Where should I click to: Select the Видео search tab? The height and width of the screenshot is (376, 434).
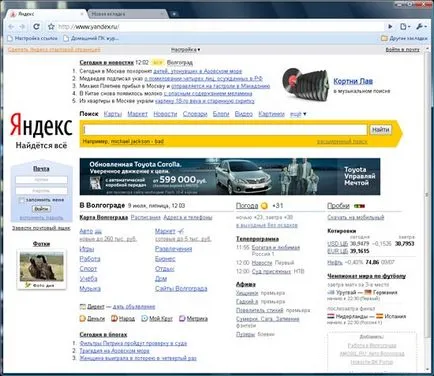[244, 114]
